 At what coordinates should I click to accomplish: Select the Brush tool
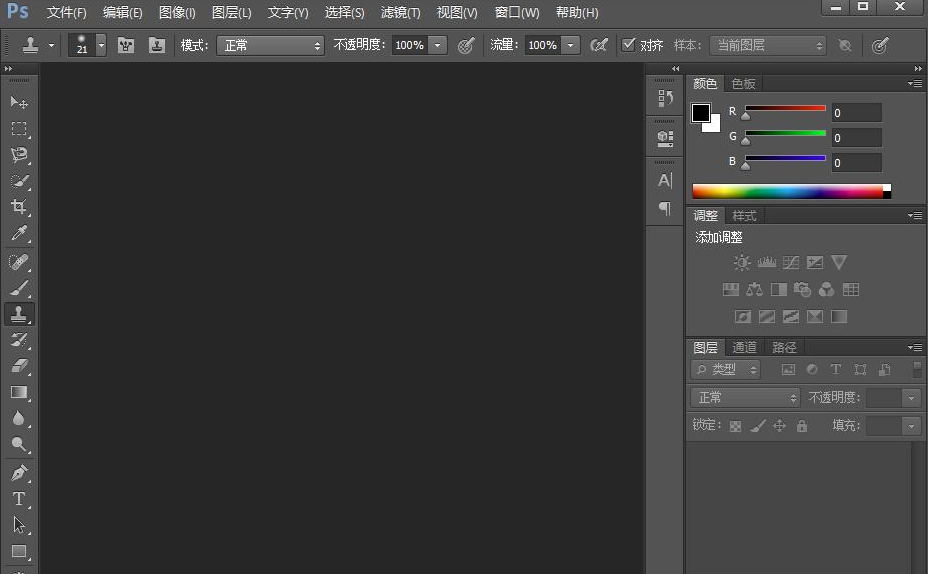[x=19, y=288]
